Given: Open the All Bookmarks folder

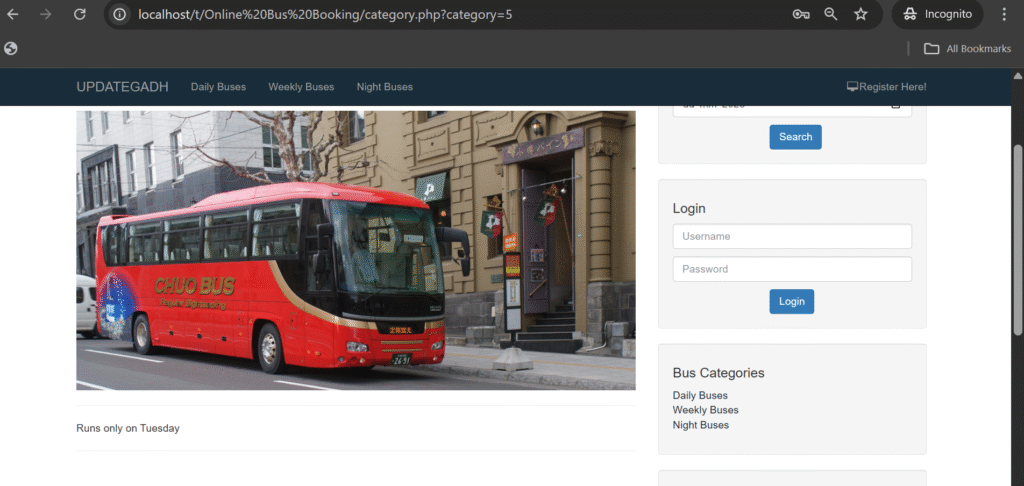Looking at the screenshot, I should [967, 48].
